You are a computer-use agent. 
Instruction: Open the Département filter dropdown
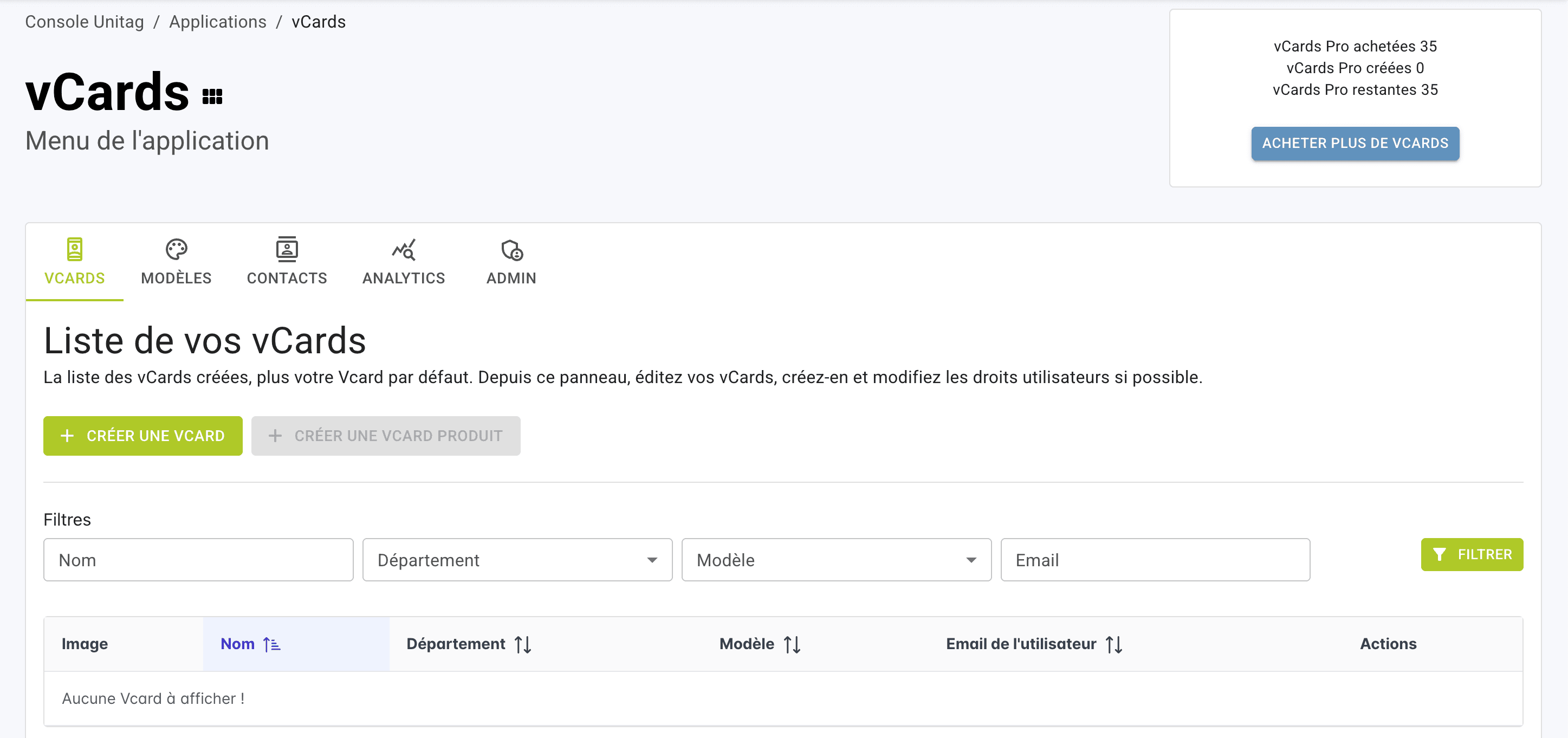[x=517, y=560]
